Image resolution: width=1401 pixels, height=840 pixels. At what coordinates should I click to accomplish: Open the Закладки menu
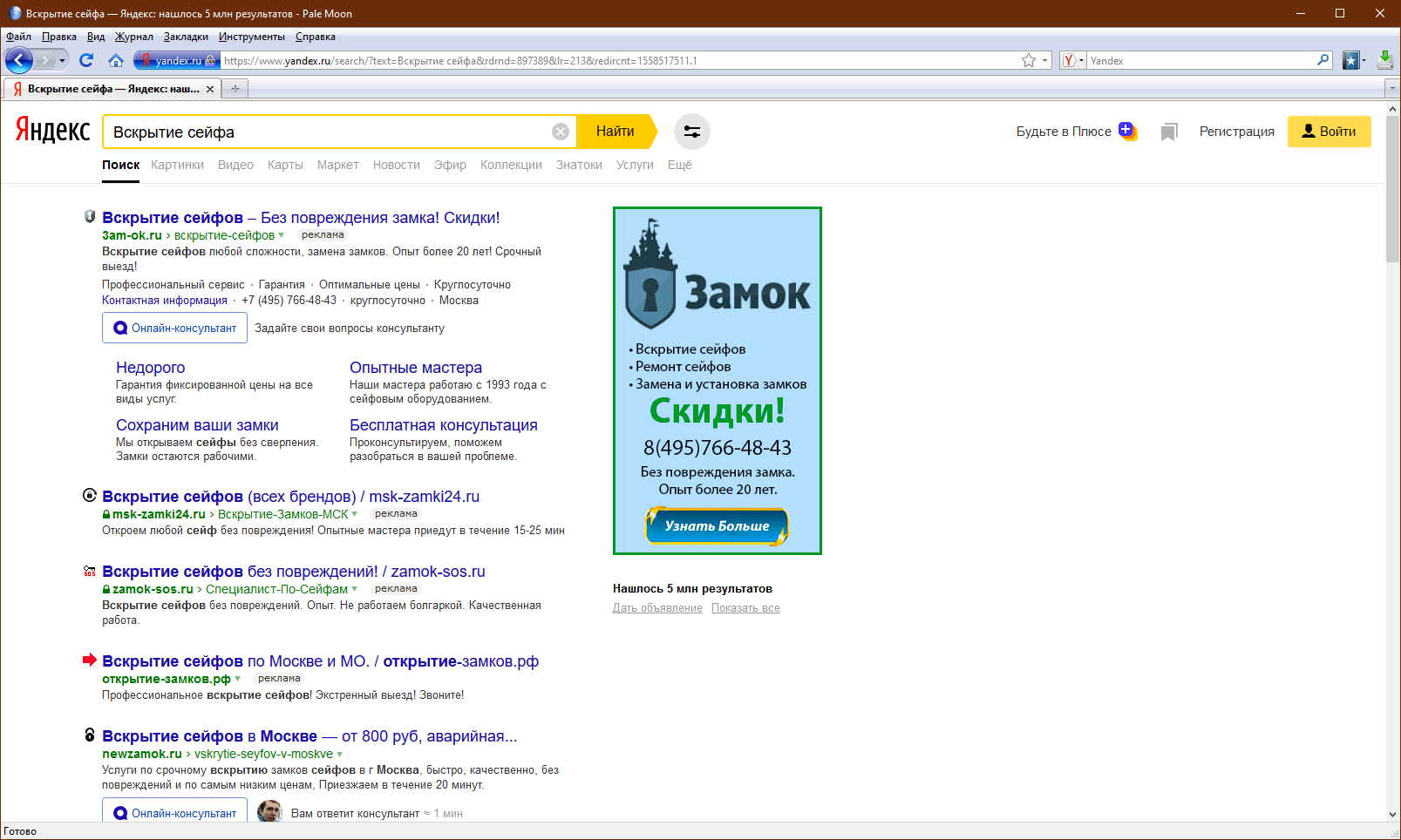click(x=186, y=37)
